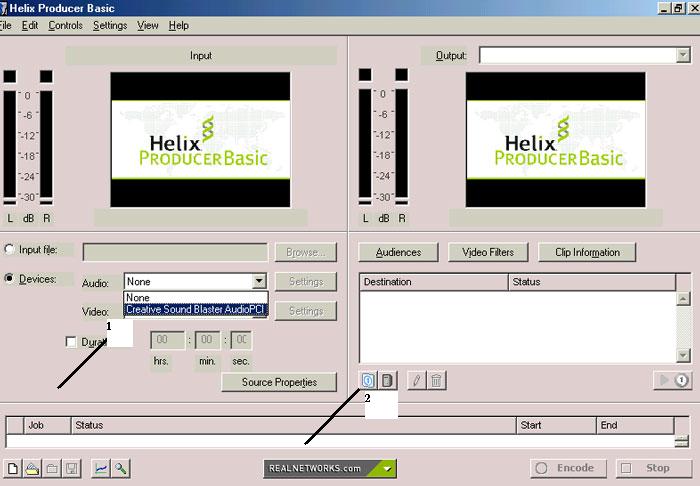Open Clip Information dialog
Viewport: 700px width, 486px height.
(587, 252)
